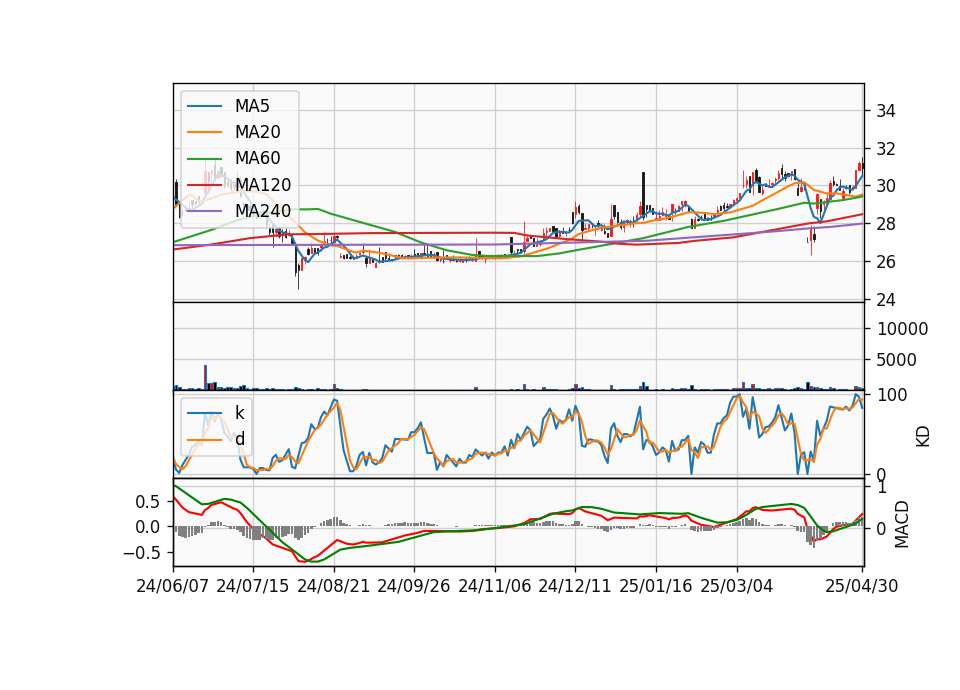Click the 24/09/26 date label

[414, 587]
